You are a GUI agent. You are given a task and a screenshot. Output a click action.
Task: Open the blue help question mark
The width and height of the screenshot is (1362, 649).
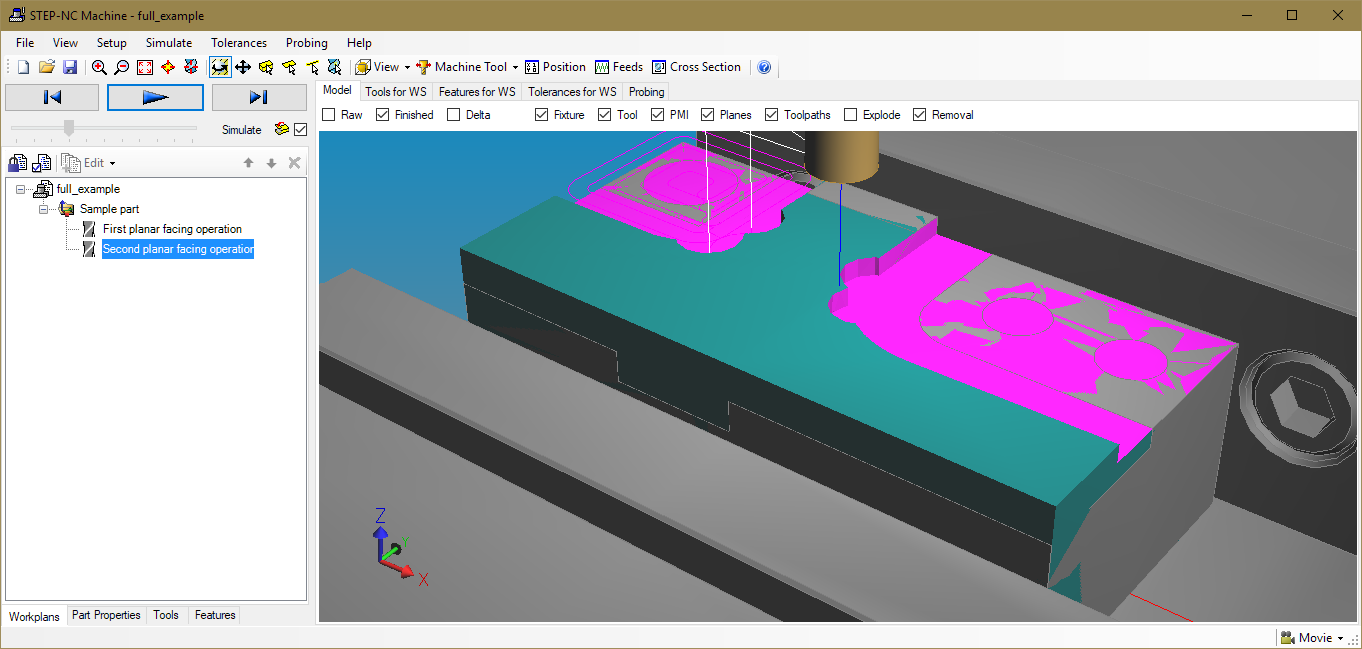coord(765,67)
